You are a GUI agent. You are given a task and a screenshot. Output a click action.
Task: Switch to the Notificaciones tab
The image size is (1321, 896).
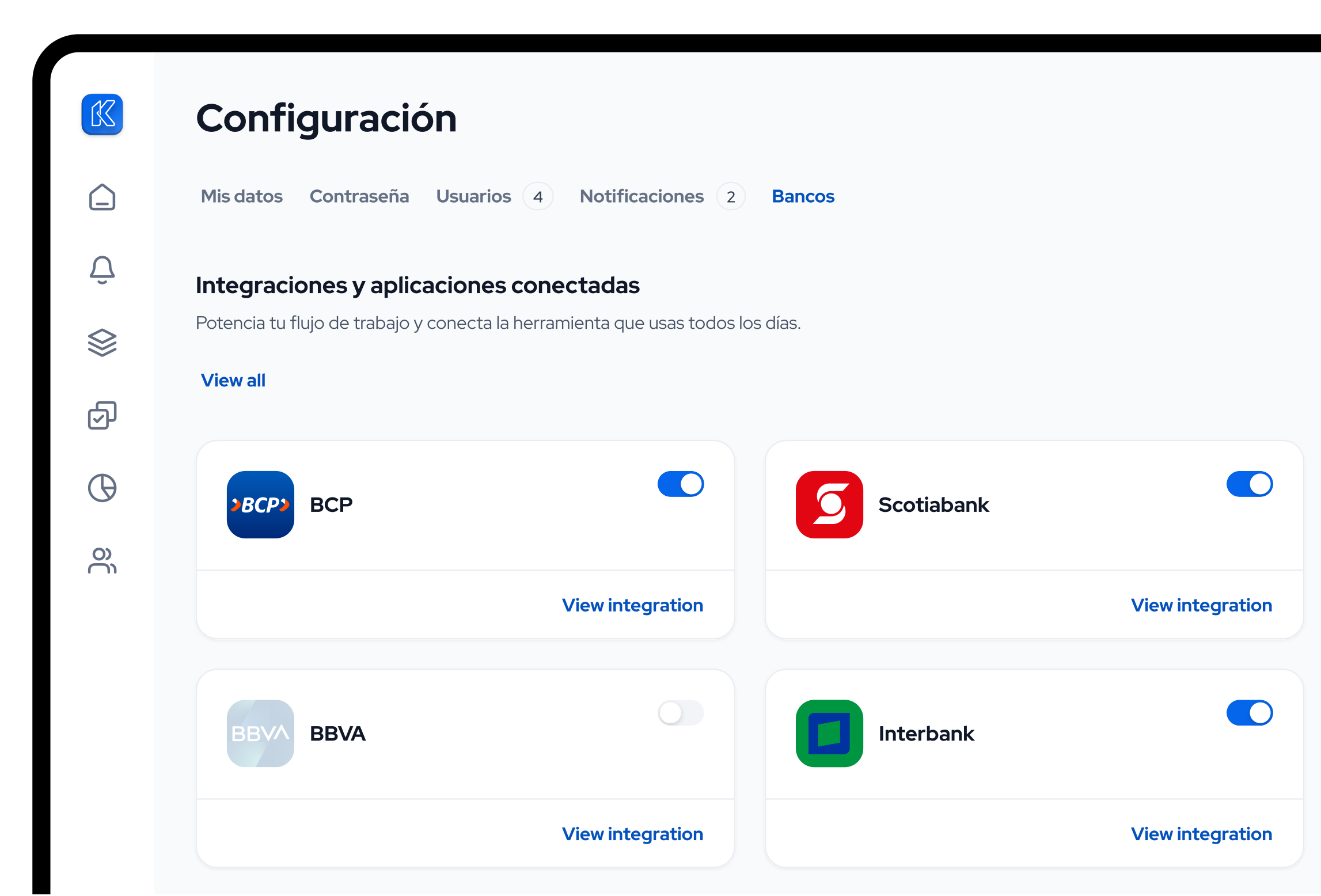pyautogui.click(x=641, y=196)
